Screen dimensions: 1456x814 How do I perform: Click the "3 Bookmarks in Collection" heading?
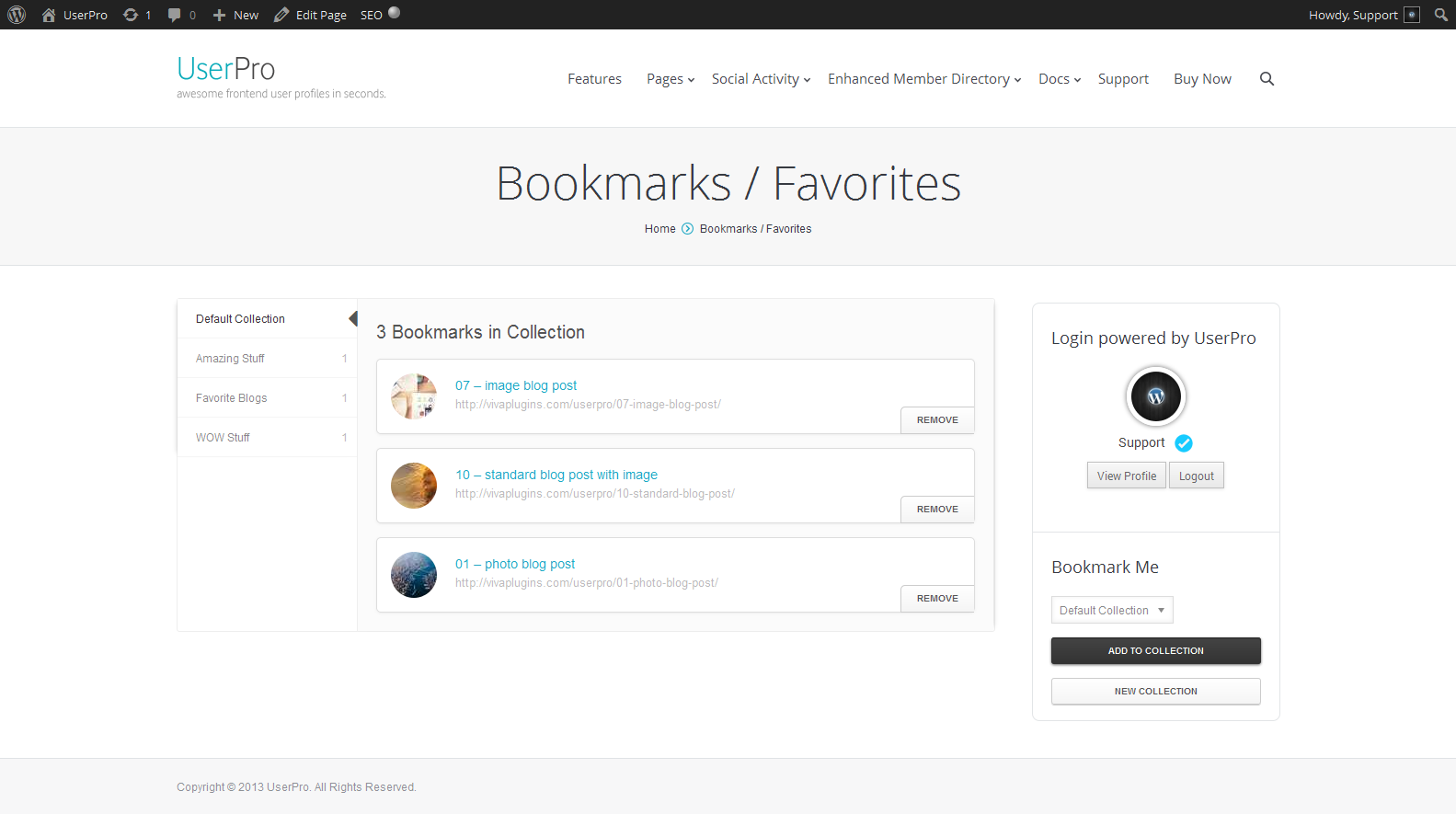(x=480, y=332)
